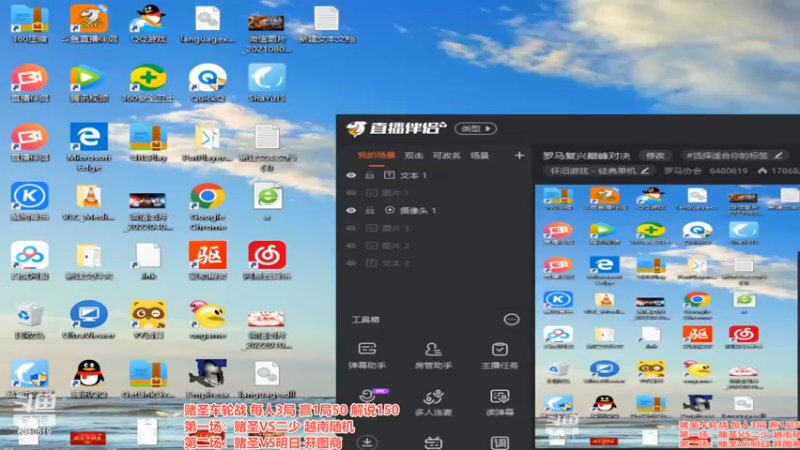Open 网易云音乐 red desktop shortcut
This screenshot has height=450, width=800.
[x=267, y=261]
